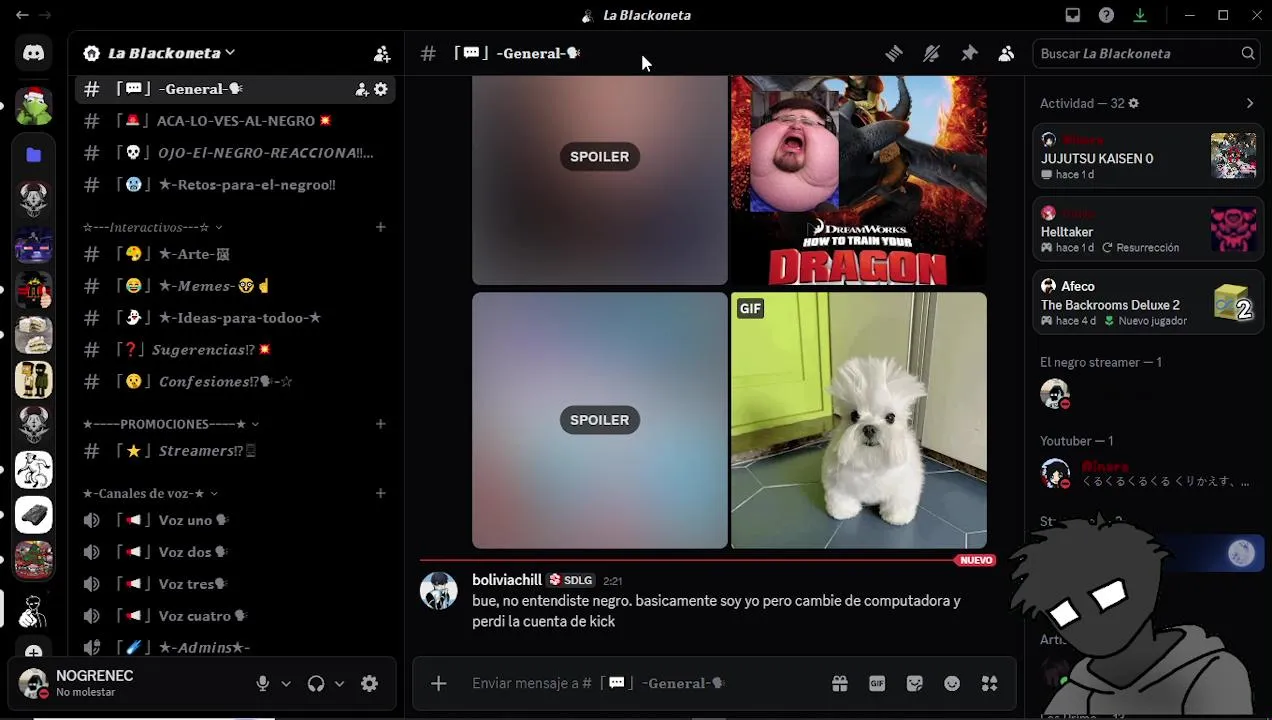Click invite people icon beside server name

pyautogui.click(x=382, y=54)
